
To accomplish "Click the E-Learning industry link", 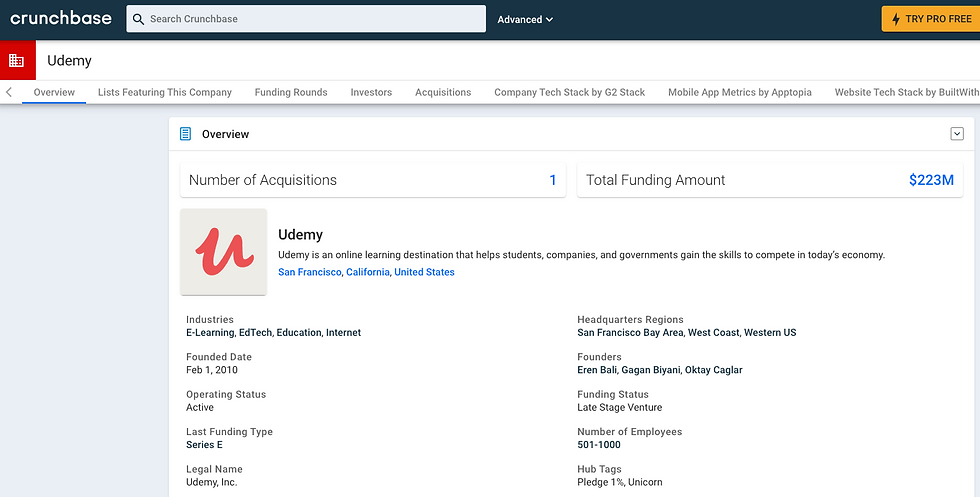I will 210,333.
